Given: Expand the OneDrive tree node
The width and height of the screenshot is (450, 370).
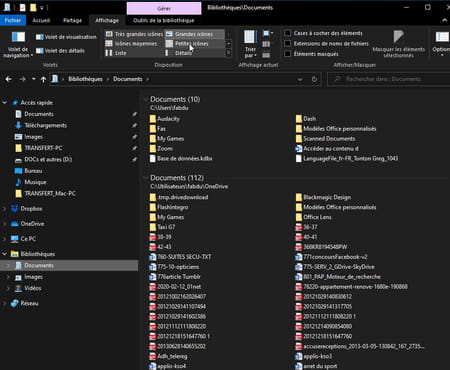Looking at the screenshot, I should (5, 224).
